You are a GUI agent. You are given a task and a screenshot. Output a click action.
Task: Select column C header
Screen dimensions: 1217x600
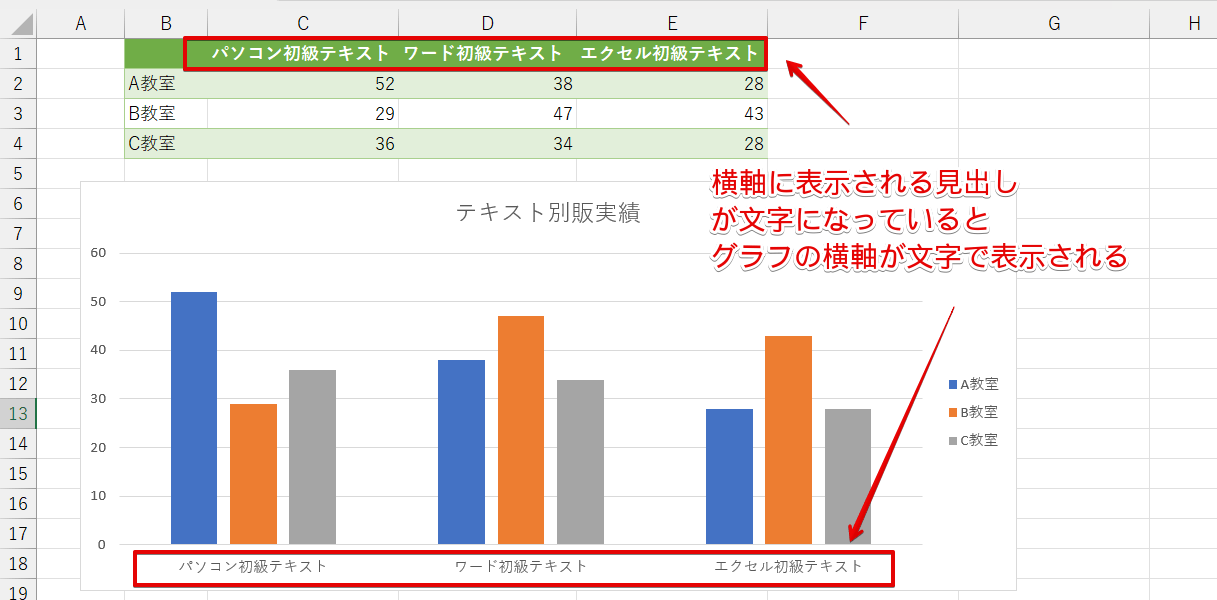[x=302, y=23]
